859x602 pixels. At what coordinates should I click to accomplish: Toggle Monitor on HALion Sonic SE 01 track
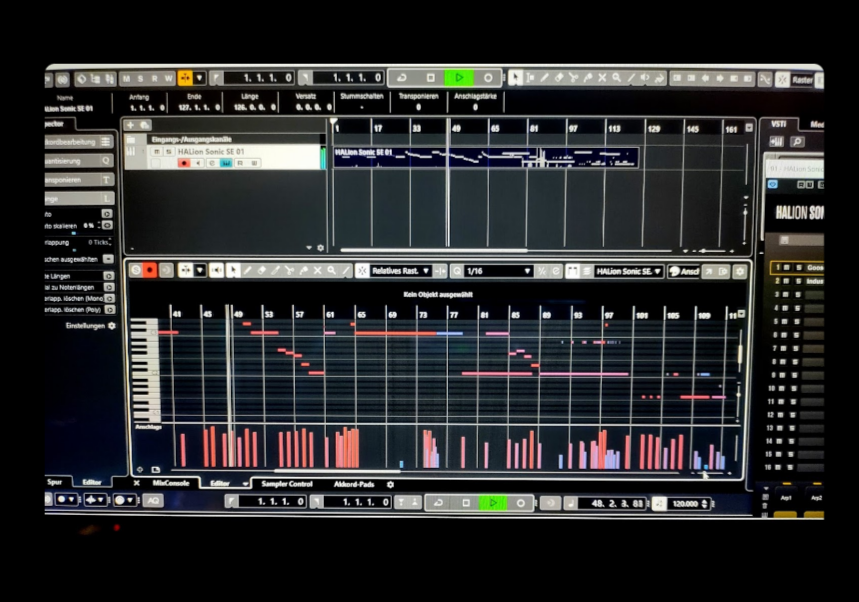coord(198,163)
